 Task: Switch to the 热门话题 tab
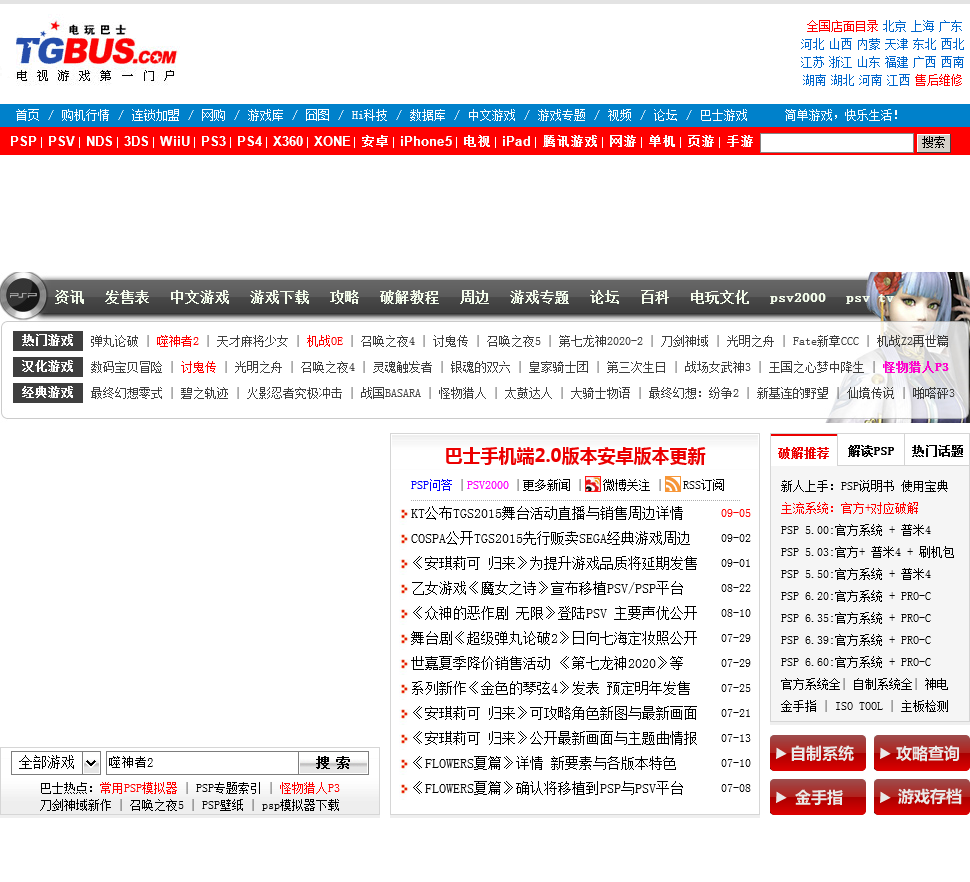point(937,452)
